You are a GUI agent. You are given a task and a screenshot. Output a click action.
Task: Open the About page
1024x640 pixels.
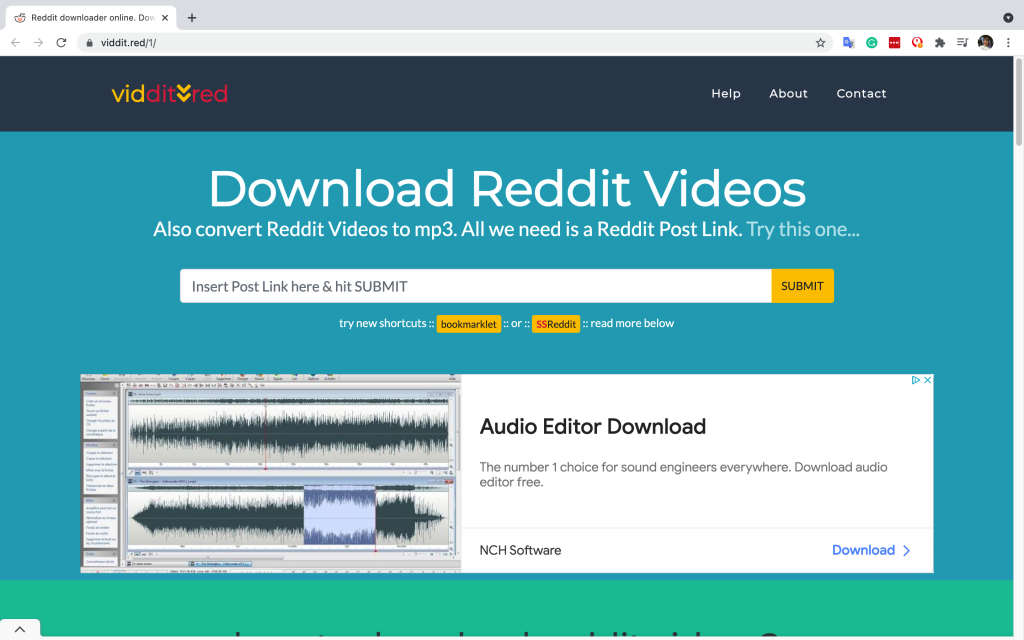coord(788,93)
